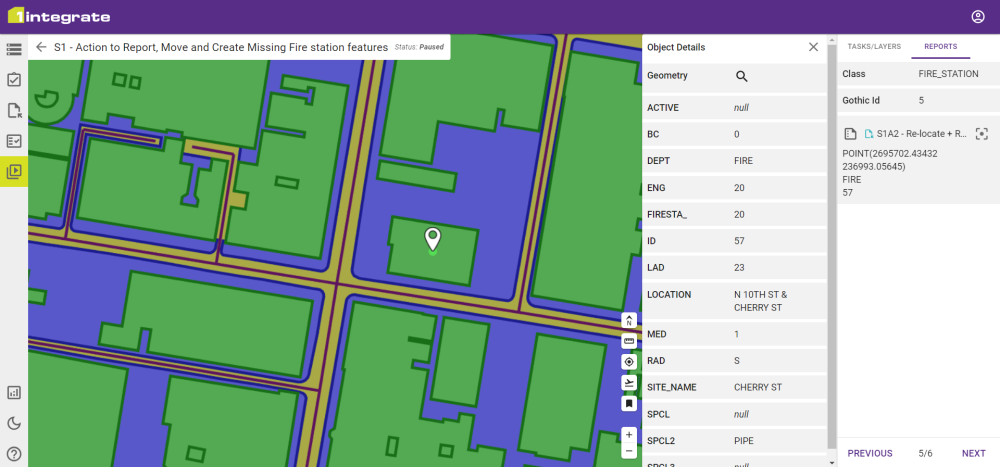Click the 1integrate logo
This screenshot has height=467, width=1000.
(x=59, y=17)
